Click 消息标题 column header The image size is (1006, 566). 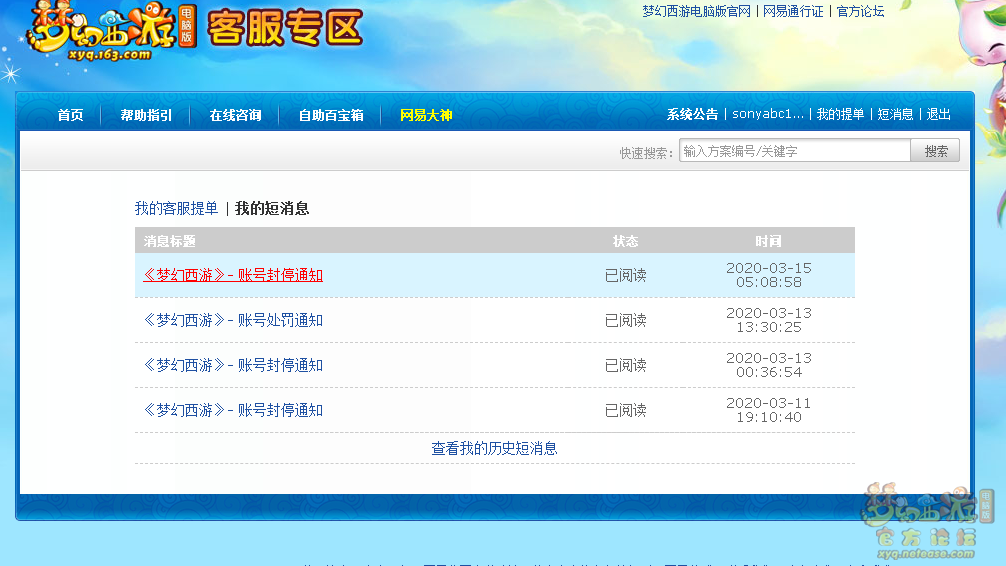tap(169, 241)
